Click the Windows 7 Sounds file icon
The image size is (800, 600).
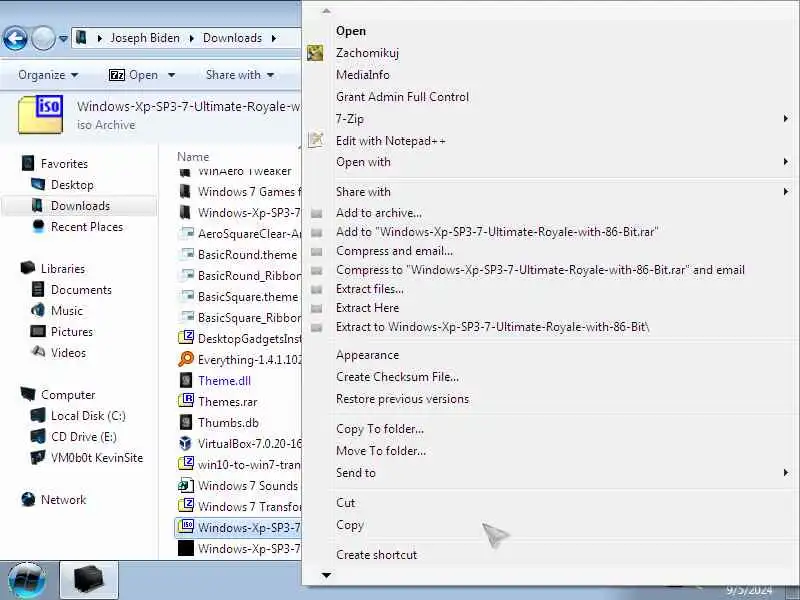tap(186, 485)
